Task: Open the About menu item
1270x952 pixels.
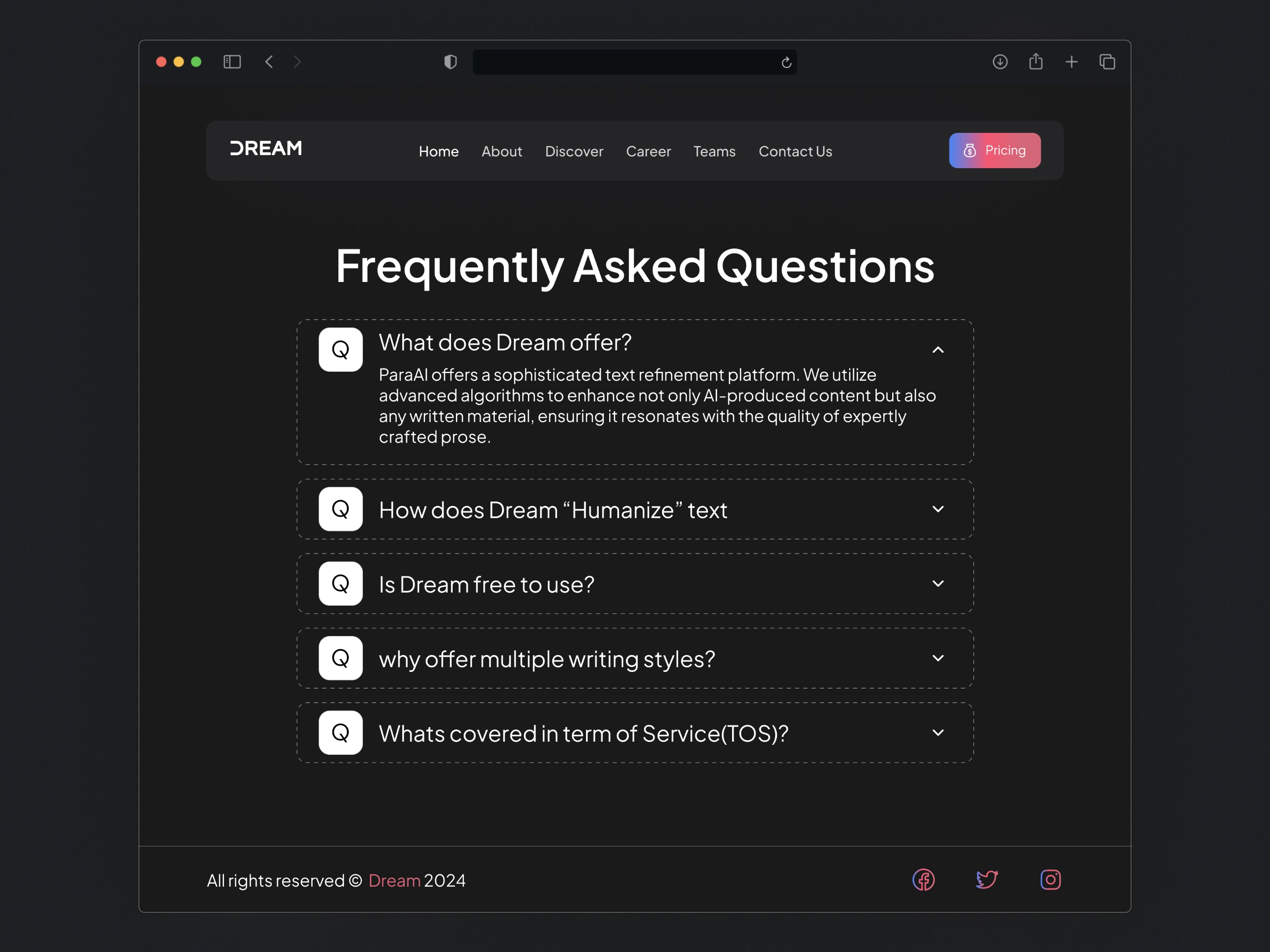Action: [501, 151]
